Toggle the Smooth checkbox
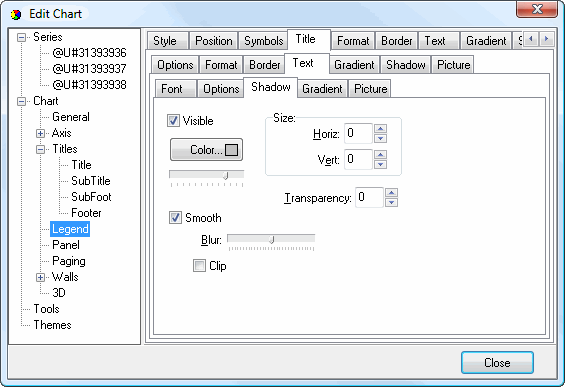 175,218
